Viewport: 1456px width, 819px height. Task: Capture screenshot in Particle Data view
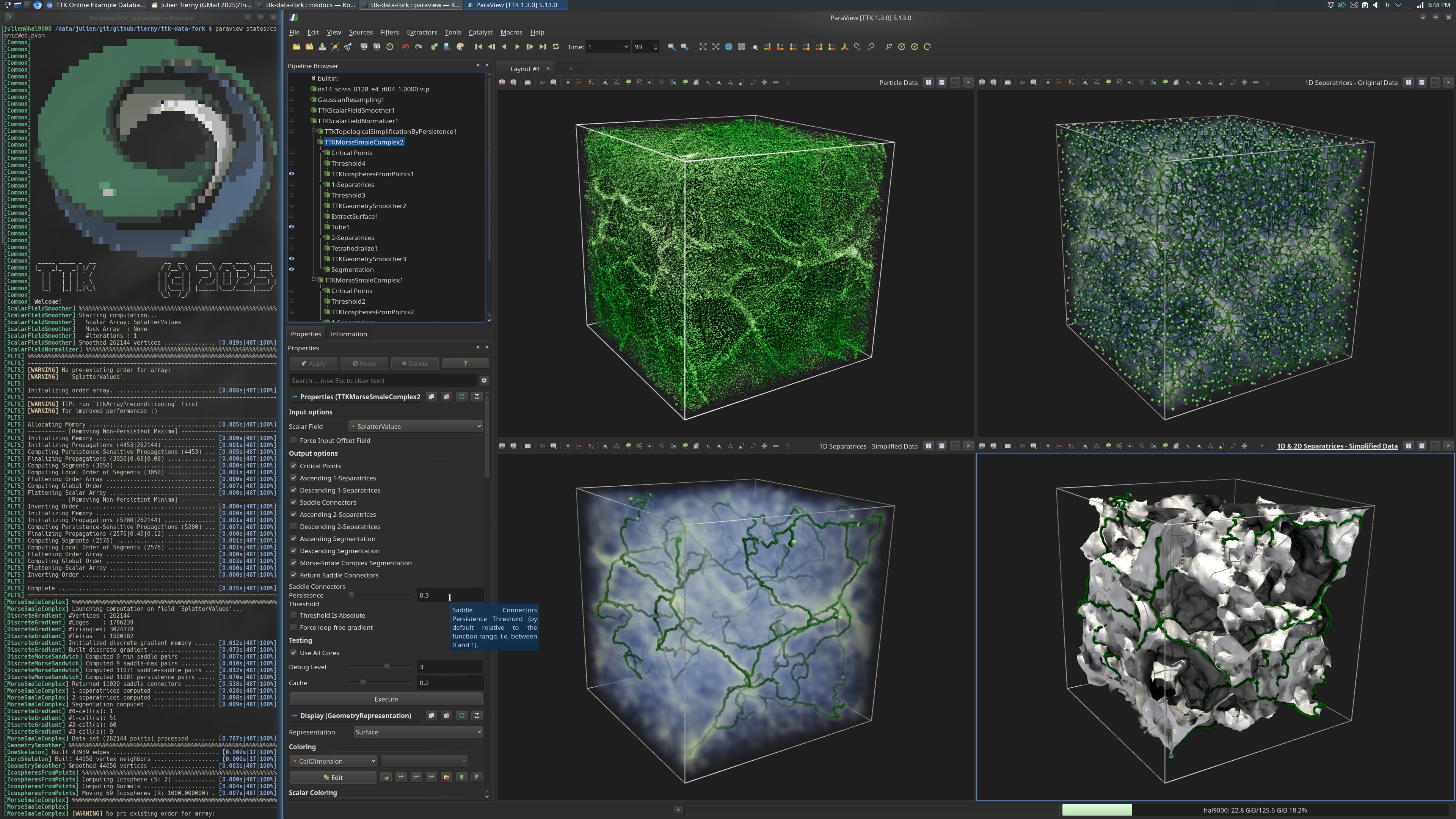527,83
